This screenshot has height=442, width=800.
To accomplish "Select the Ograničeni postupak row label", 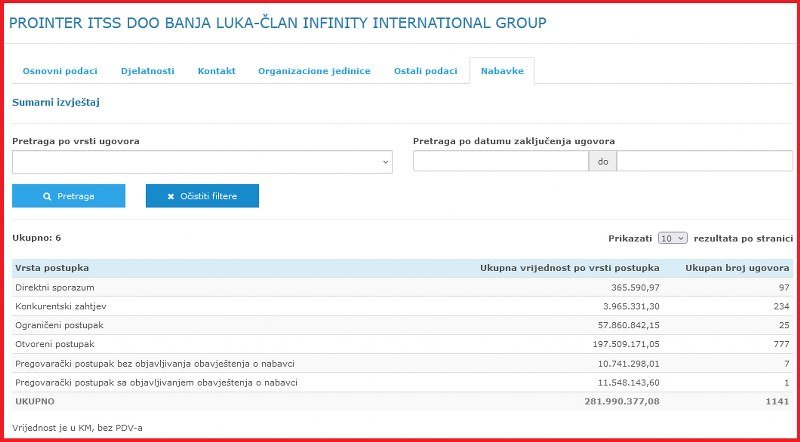I will point(59,325).
